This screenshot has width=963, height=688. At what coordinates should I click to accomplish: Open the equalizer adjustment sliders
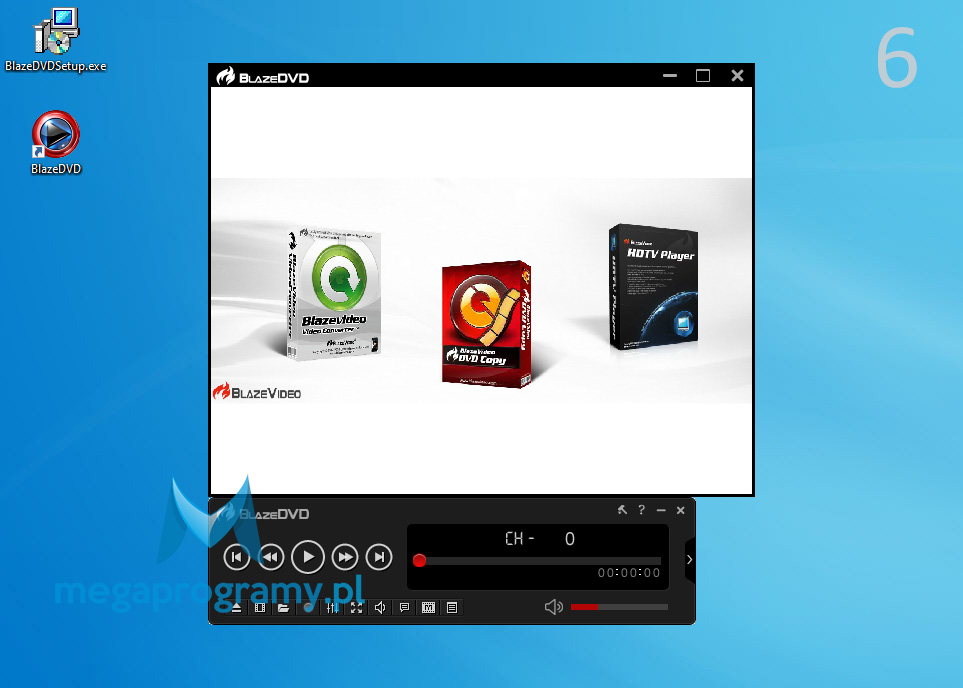tap(332, 608)
